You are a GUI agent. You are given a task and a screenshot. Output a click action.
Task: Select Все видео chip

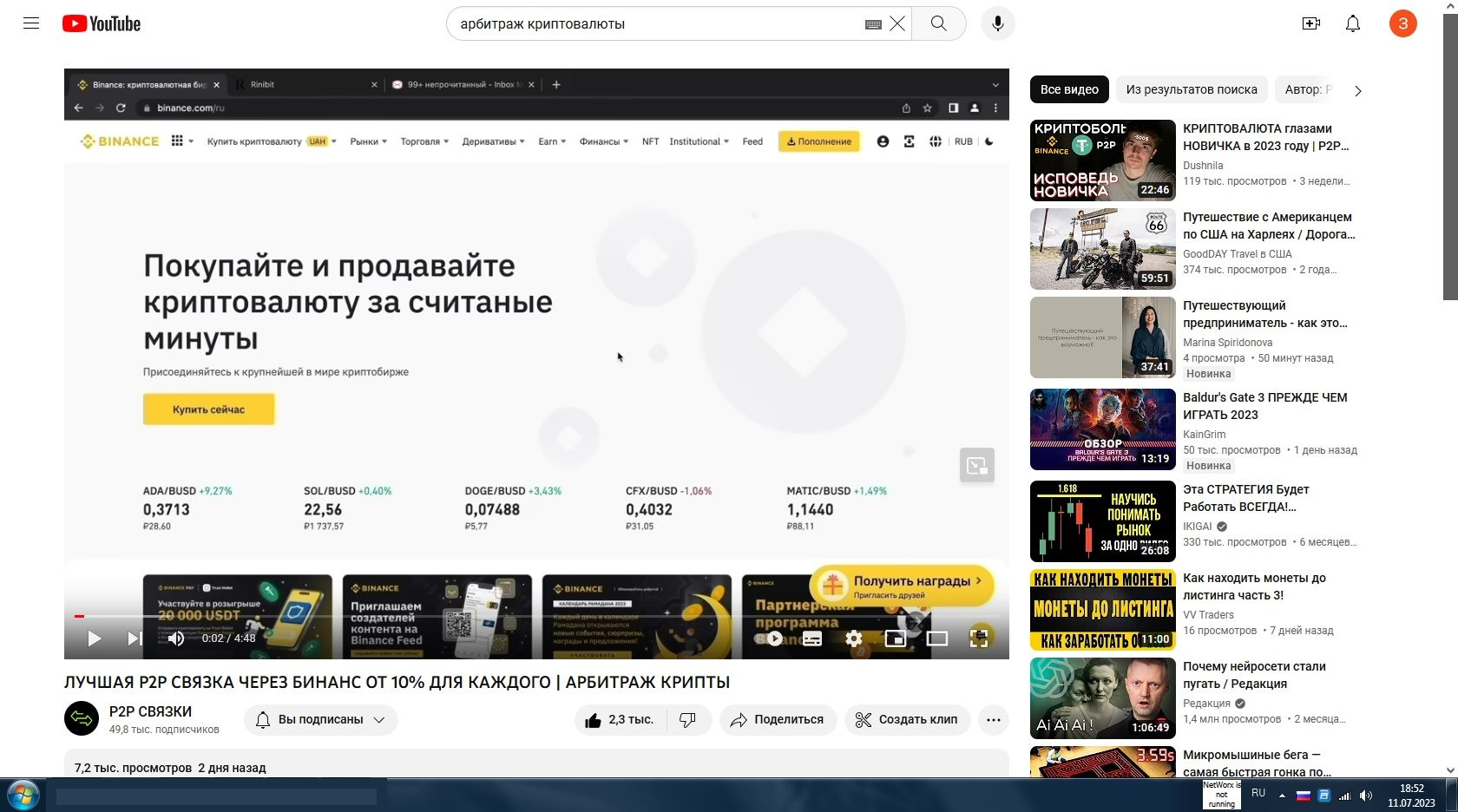coord(1069,89)
